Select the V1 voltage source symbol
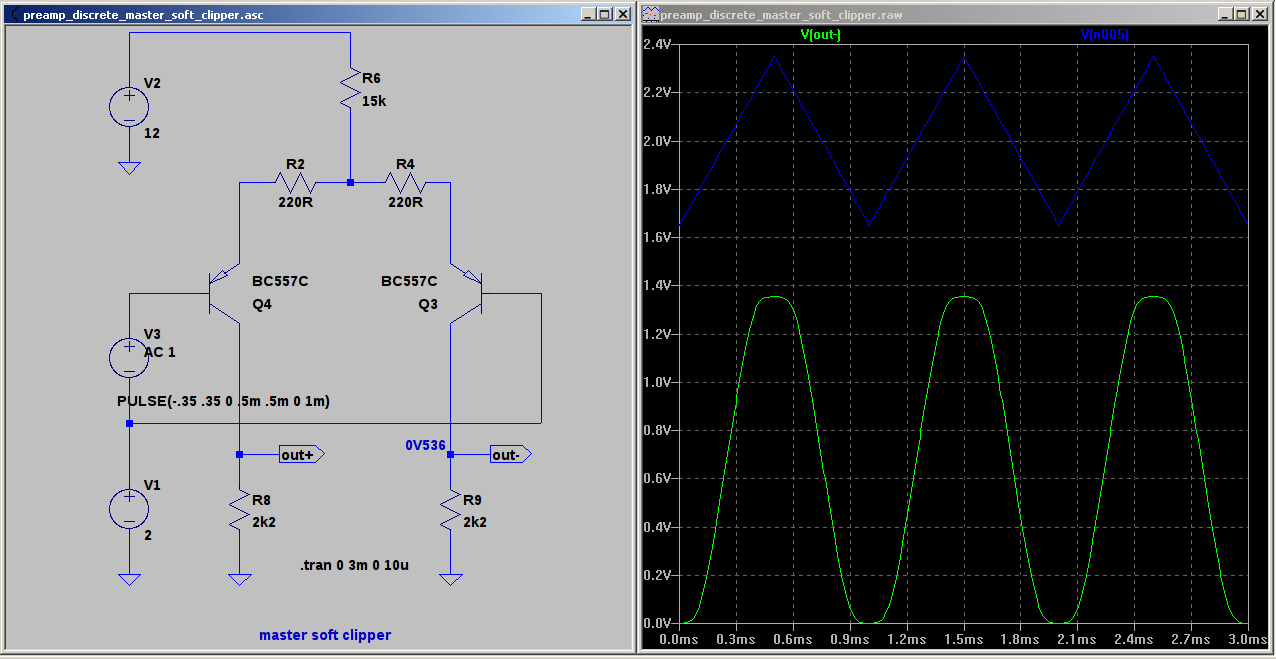Screen dimensions: 1276x659 coord(129,508)
